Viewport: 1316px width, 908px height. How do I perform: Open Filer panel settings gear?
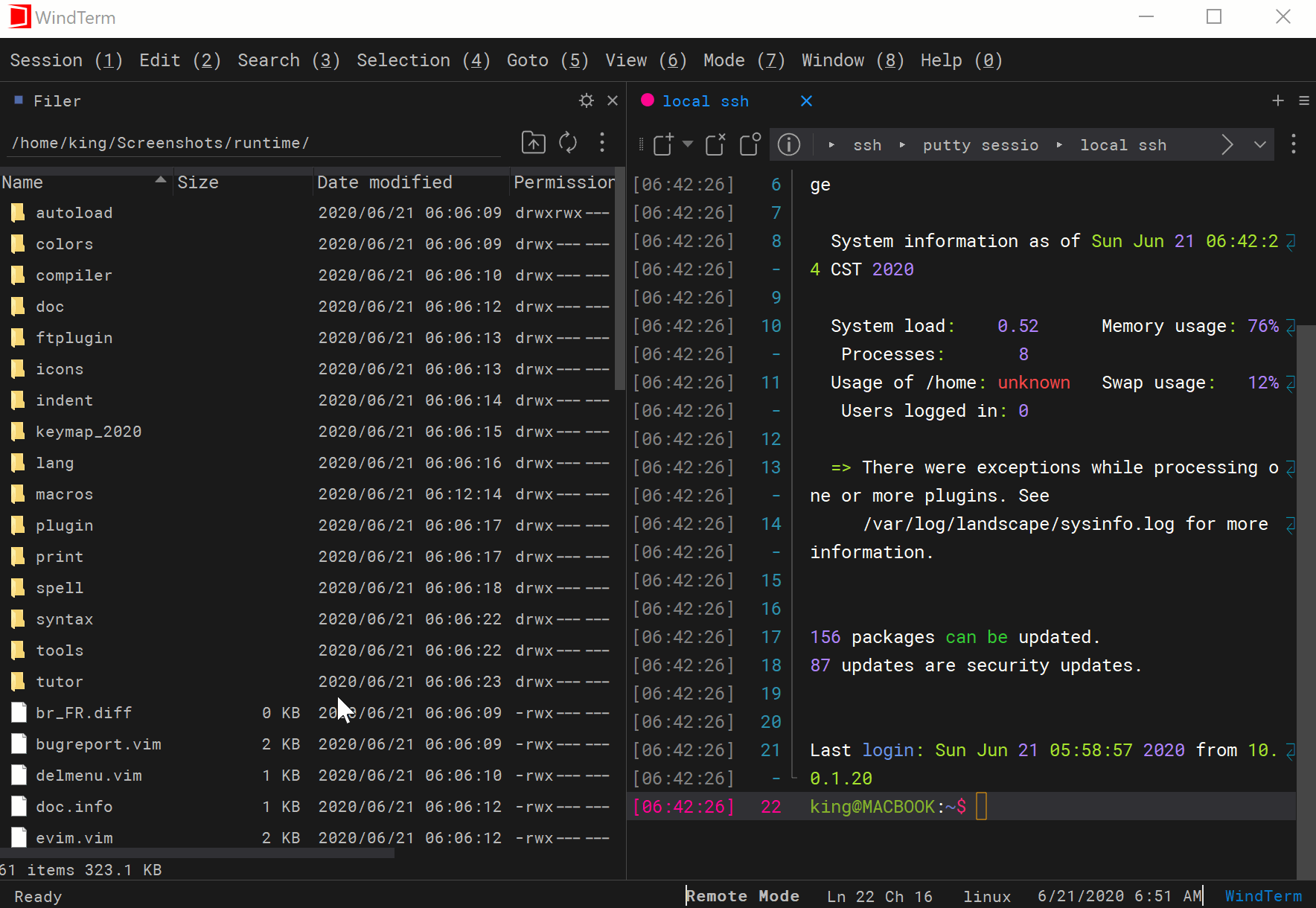(587, 100)
